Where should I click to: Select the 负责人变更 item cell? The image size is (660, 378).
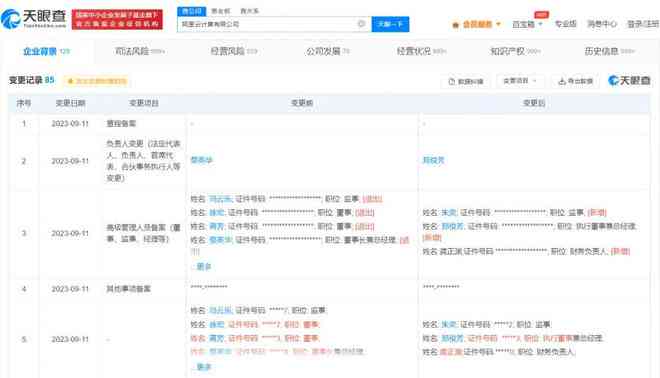click(144, 161)
